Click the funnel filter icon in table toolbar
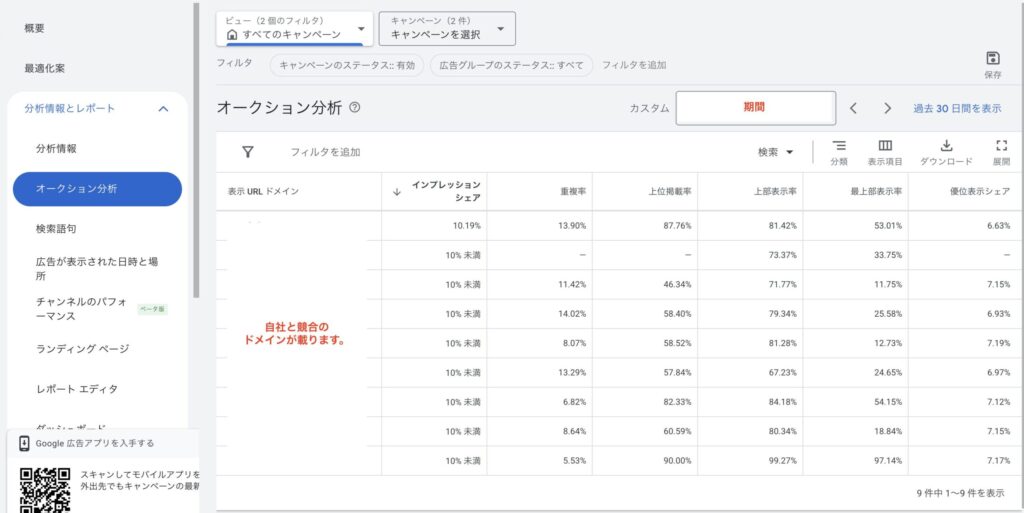1024x513 pixels. [x=248, y=152]
